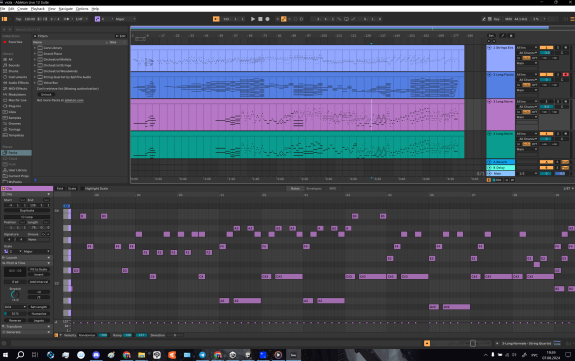Toggle the track activator on 1 Strings Ens track
575x361 pixels.
[x=546, y=48]
